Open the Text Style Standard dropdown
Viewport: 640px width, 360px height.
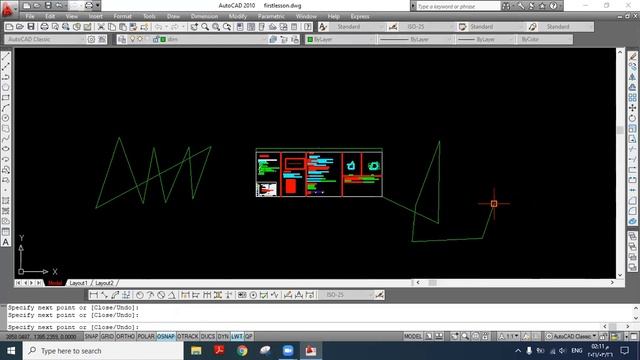tap(357, 27)
